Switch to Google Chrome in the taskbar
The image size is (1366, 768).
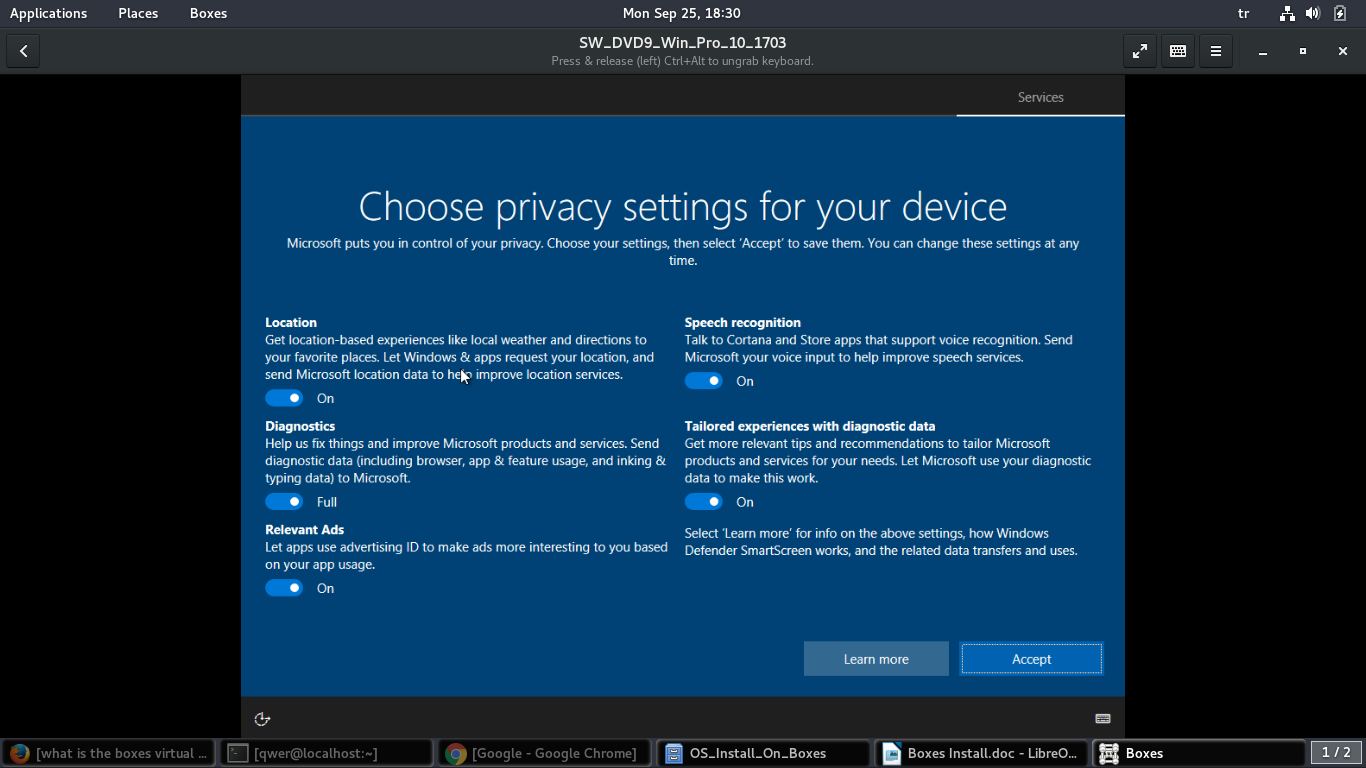[x=544, y=753]
